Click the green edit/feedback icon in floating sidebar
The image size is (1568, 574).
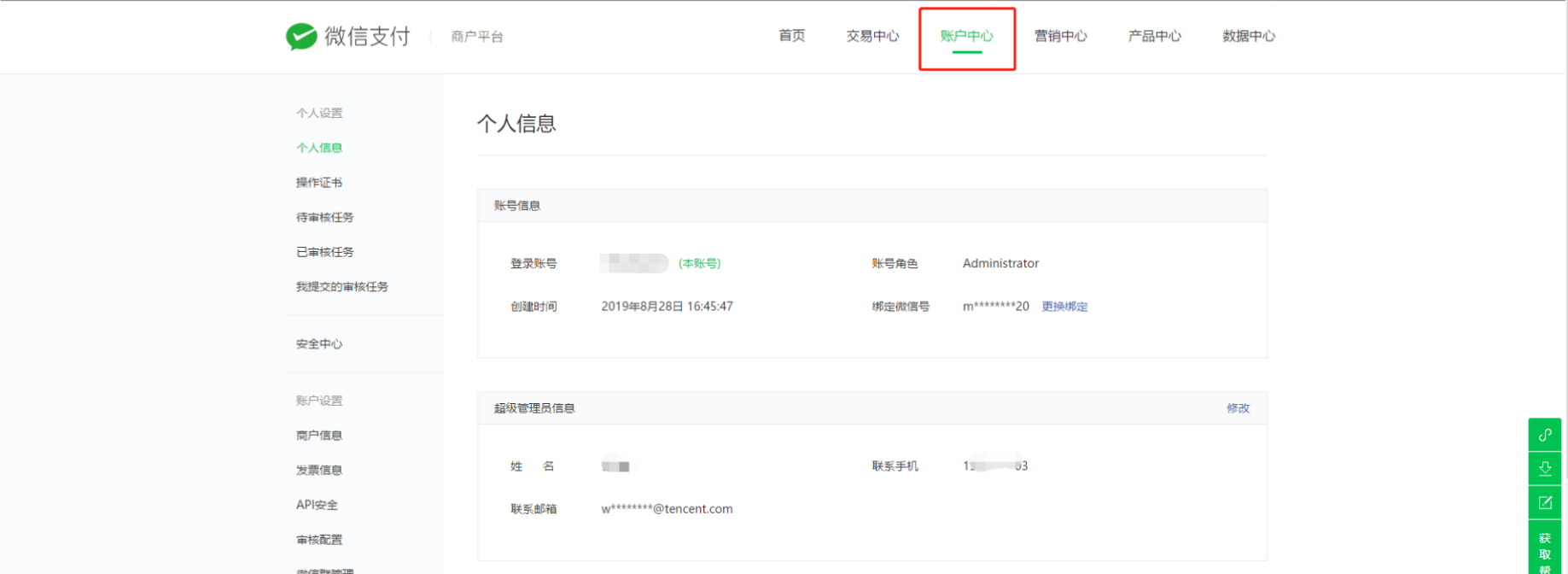pyautogui.click(x=1544, y=503)
